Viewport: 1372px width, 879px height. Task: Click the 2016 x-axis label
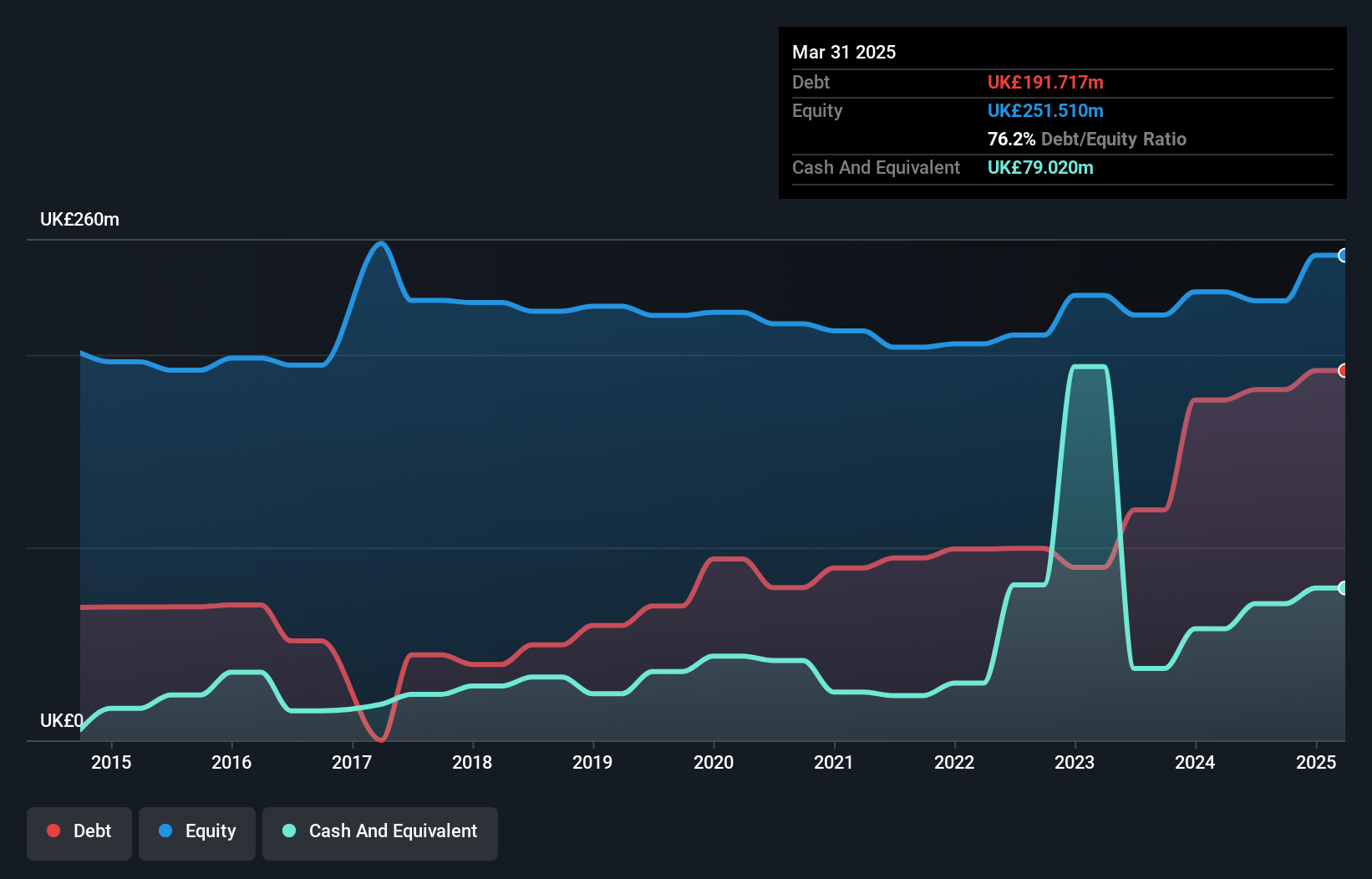point(231,762)
